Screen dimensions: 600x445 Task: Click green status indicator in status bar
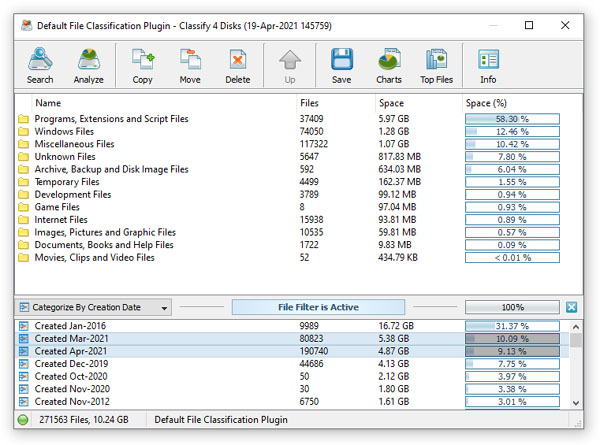tap(23, 420)
